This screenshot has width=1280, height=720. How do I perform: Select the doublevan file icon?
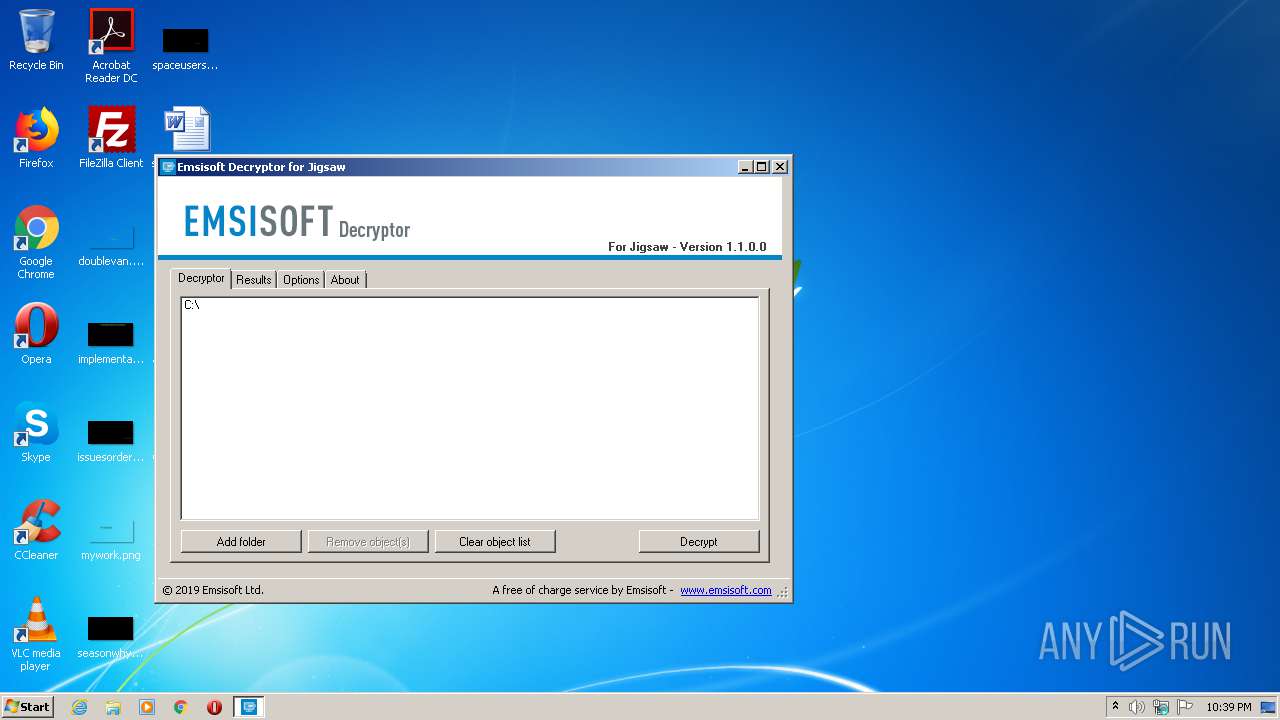[111, 246]
